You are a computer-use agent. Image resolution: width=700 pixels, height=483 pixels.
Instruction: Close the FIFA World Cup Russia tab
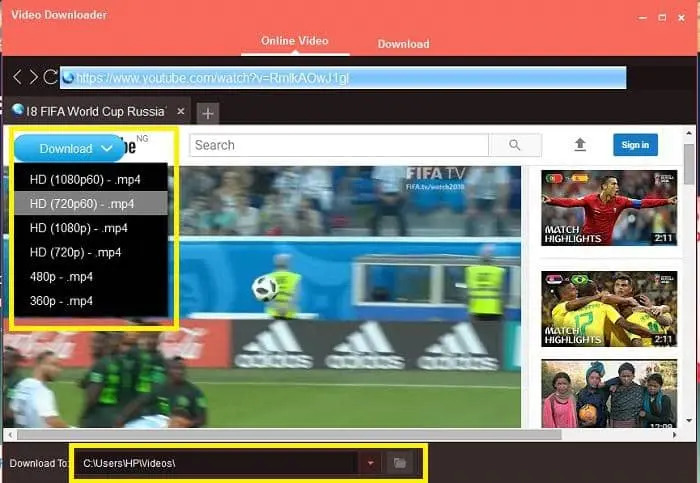(x=180, y=111)
